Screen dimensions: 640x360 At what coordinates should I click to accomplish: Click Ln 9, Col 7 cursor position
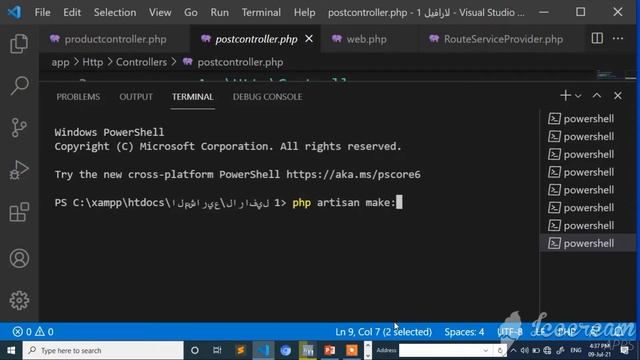383,332
